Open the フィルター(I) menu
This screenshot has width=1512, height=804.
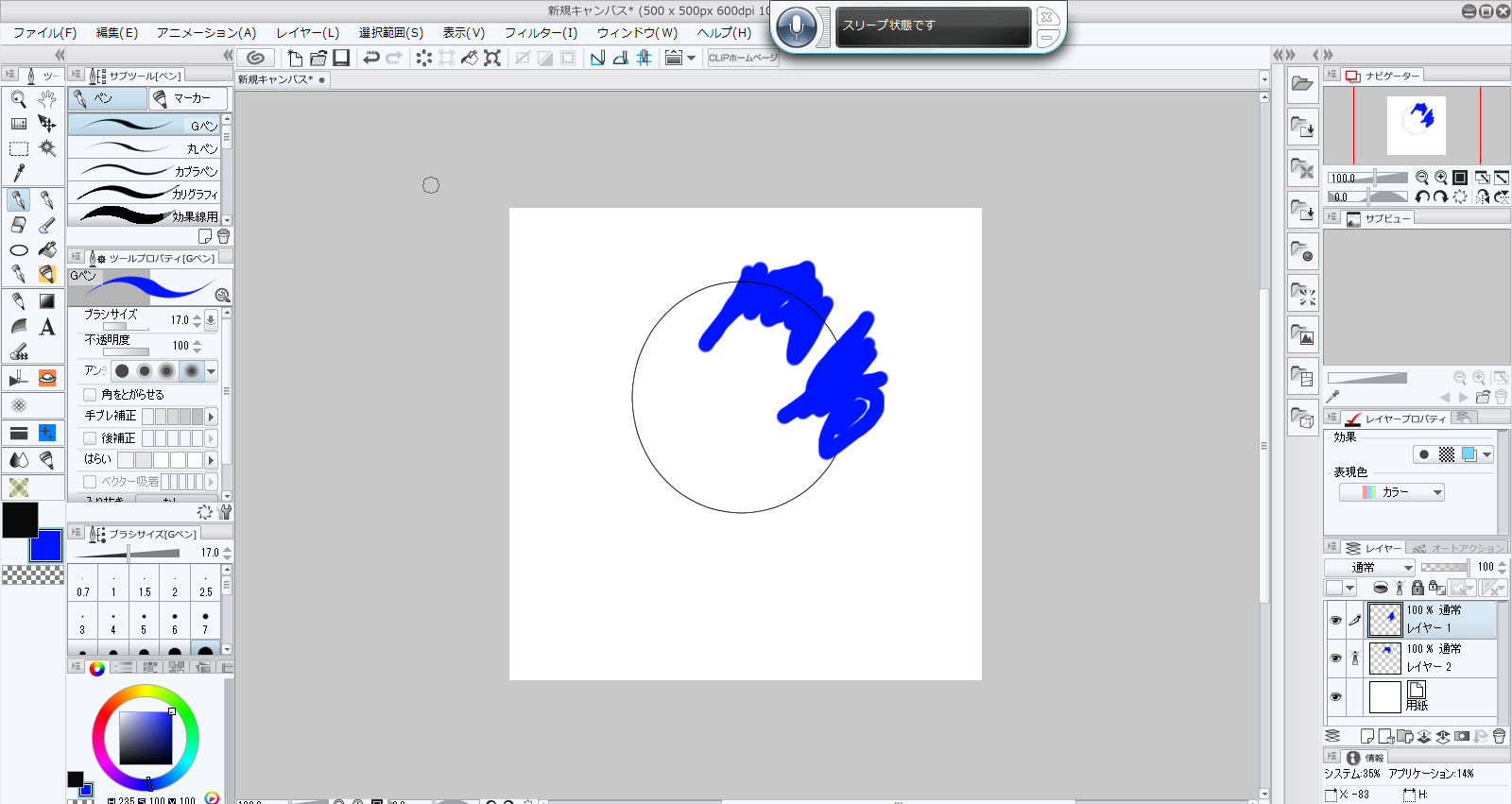541,33
